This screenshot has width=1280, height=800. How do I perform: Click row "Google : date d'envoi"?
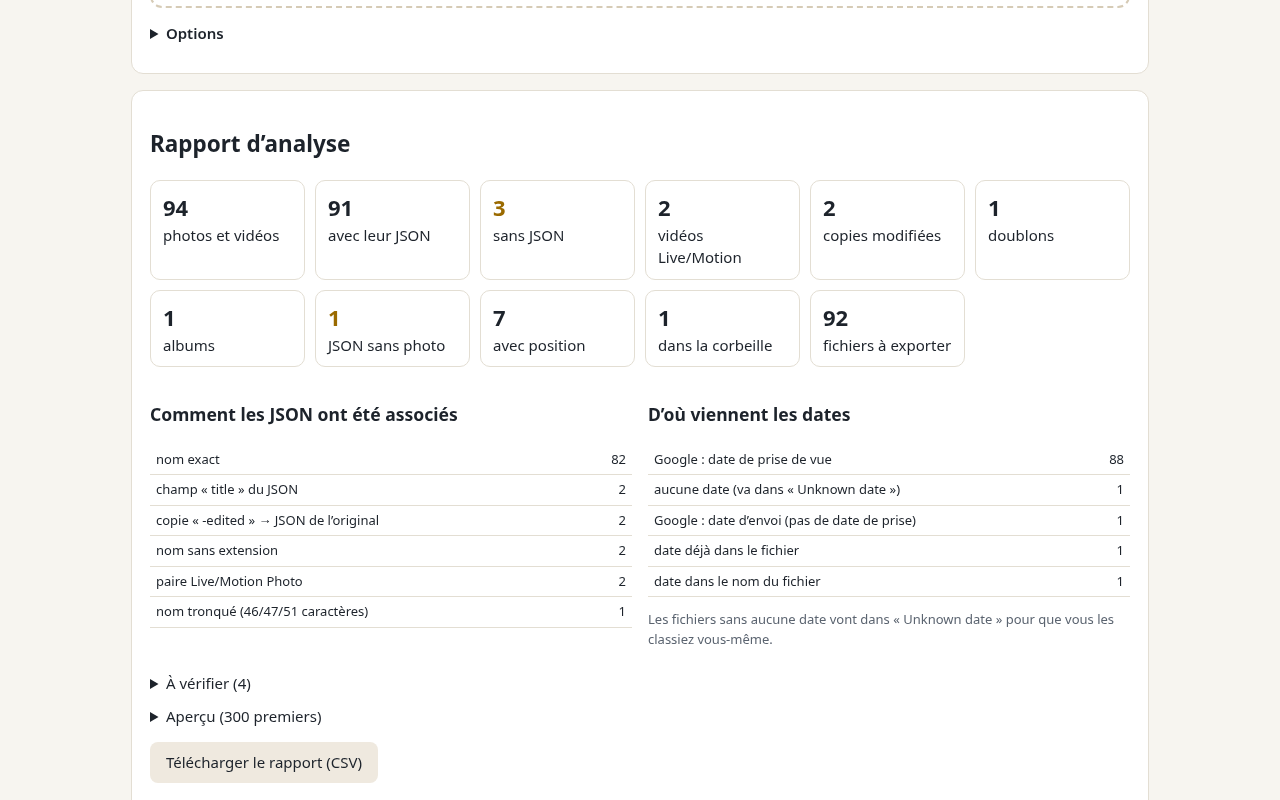click(x=889, y=521)
